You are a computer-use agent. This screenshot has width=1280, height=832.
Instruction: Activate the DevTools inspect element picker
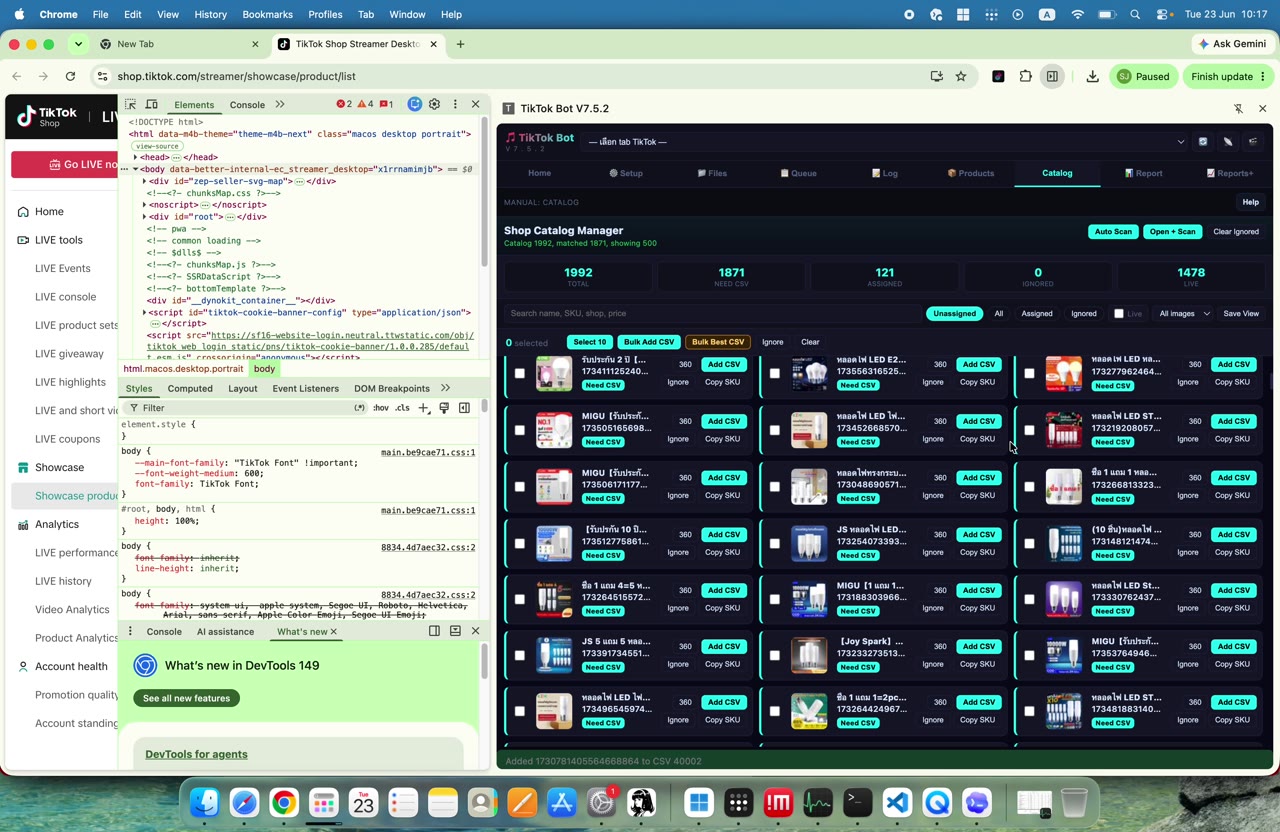[130, 104]
